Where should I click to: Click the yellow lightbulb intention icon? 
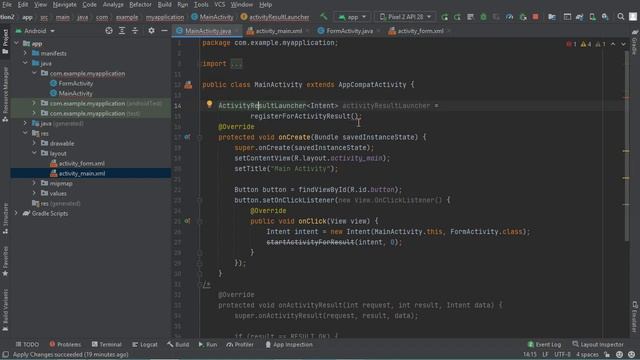point(209,104)
